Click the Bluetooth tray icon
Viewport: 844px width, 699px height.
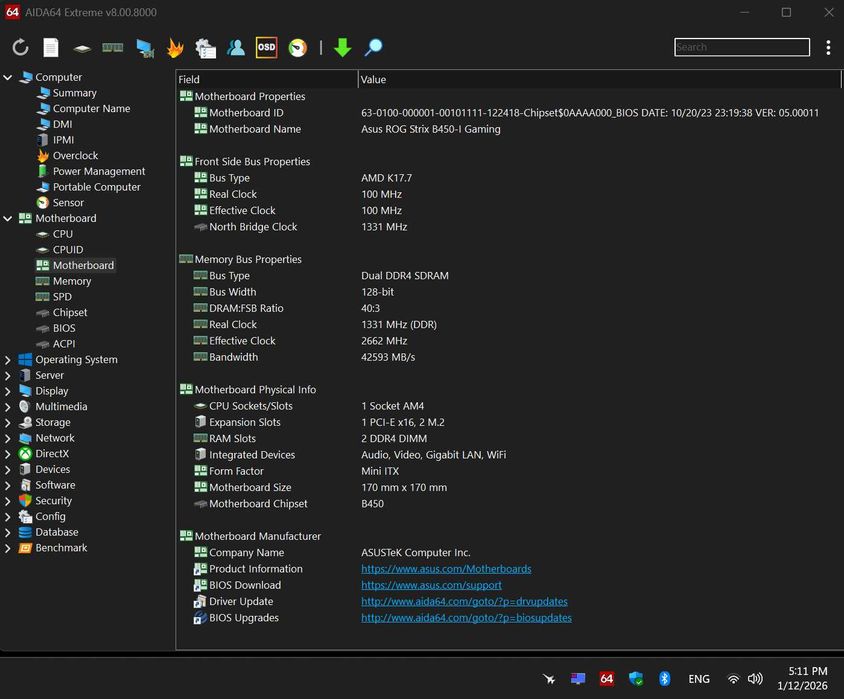coord(664,679)
